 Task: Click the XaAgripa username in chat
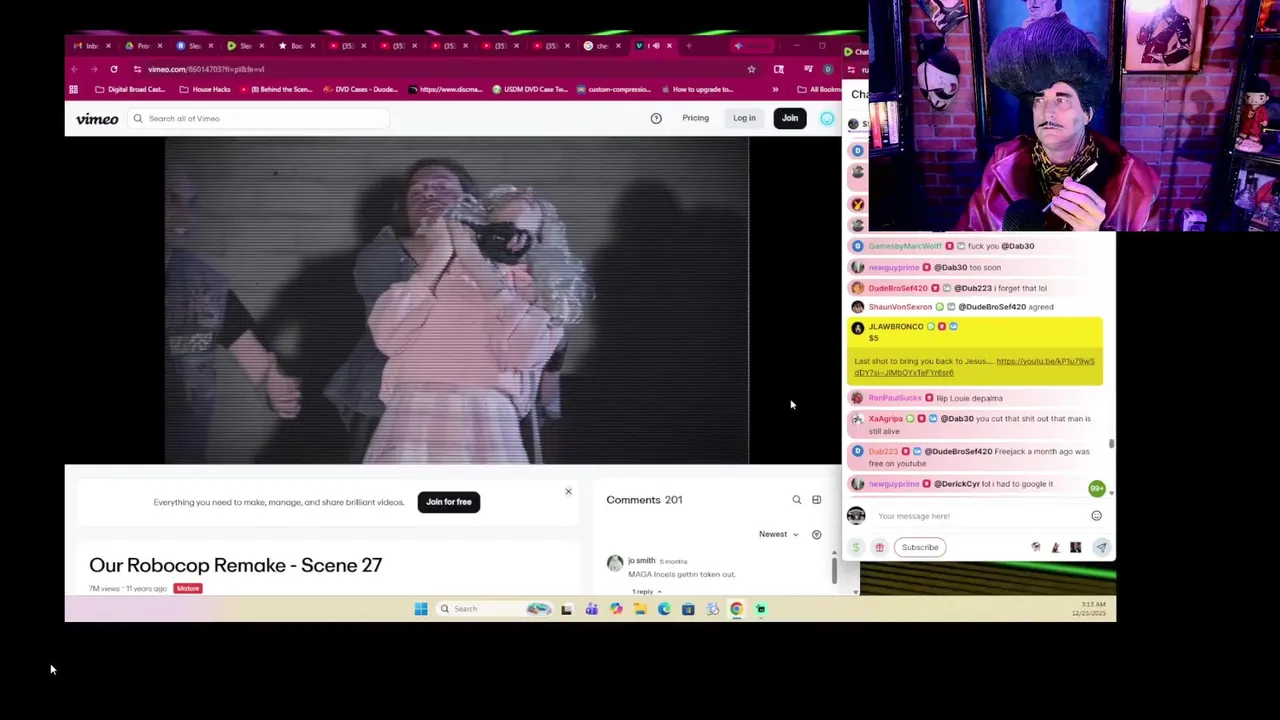click(x=886, y=419)
